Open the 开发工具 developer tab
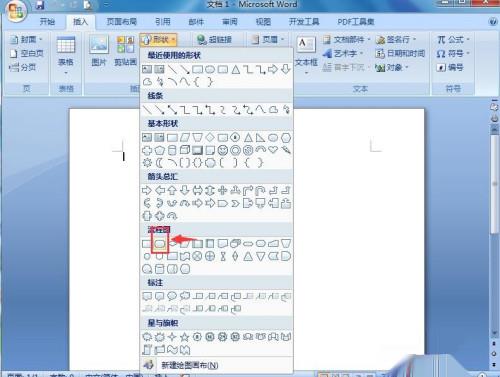Image resolution: width=500 pixels, height=377 pixels. (304, 22)
